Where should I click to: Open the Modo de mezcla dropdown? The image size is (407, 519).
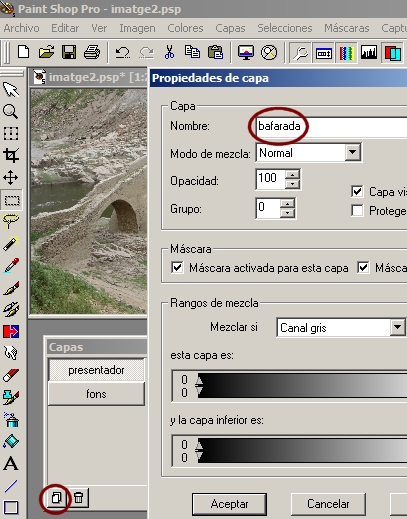[353, 153]
